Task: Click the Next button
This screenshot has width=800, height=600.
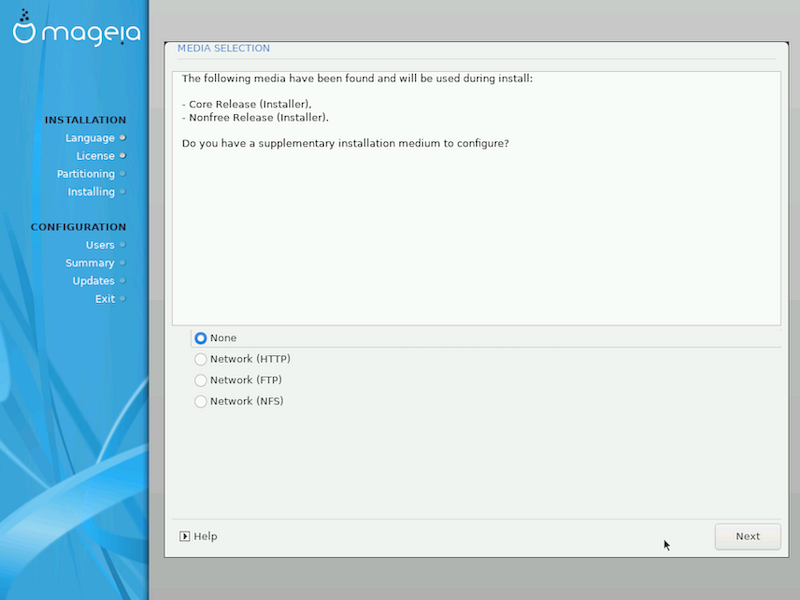Action: (747, 536)
